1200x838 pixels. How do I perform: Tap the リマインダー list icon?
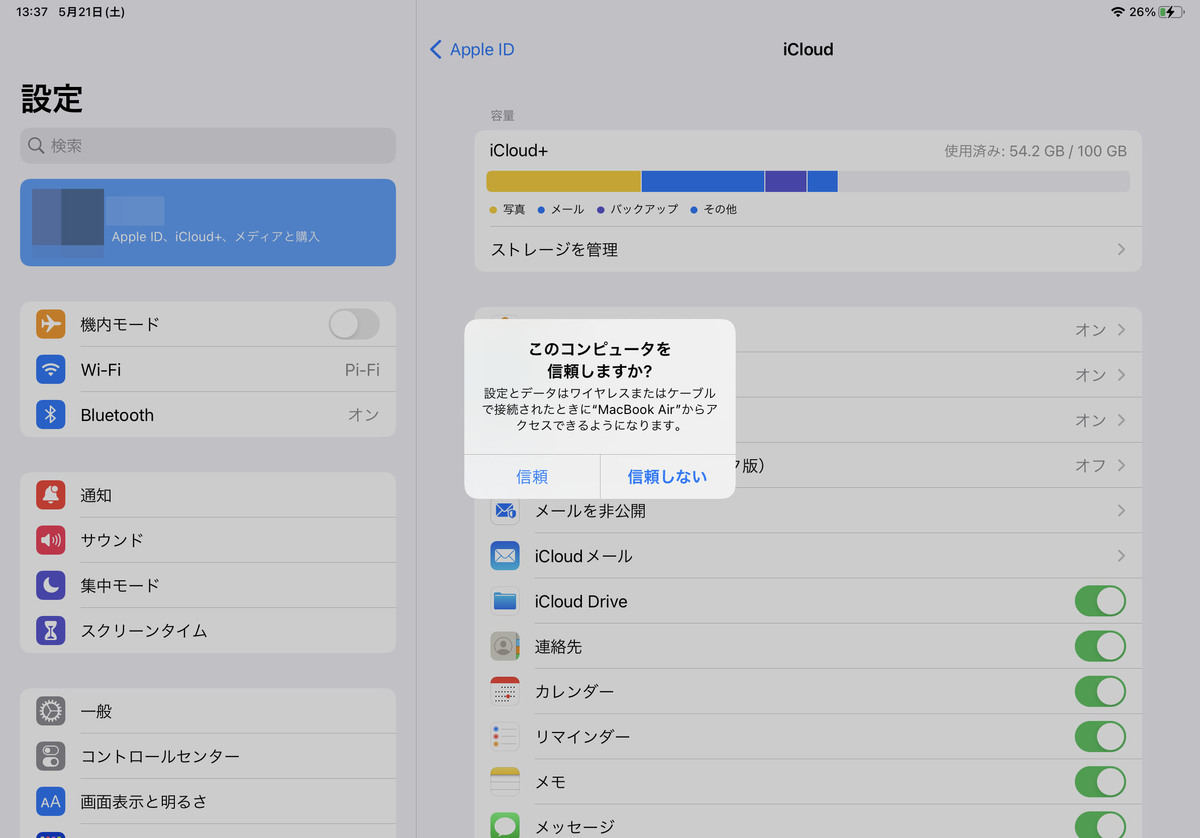pyautogui.click(x=505, y=737)
